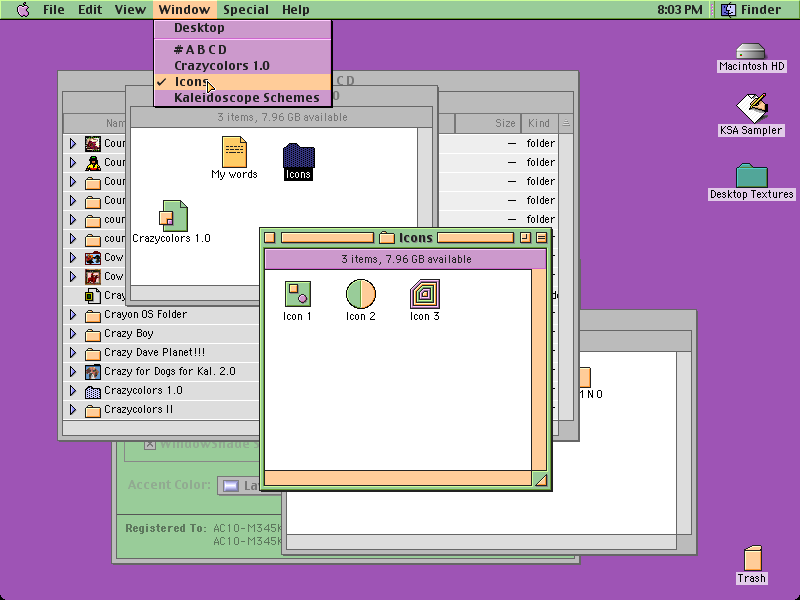Click the 1 N O folder icon
This screenshot has height=600, width=800.
[x=585, y=378]
